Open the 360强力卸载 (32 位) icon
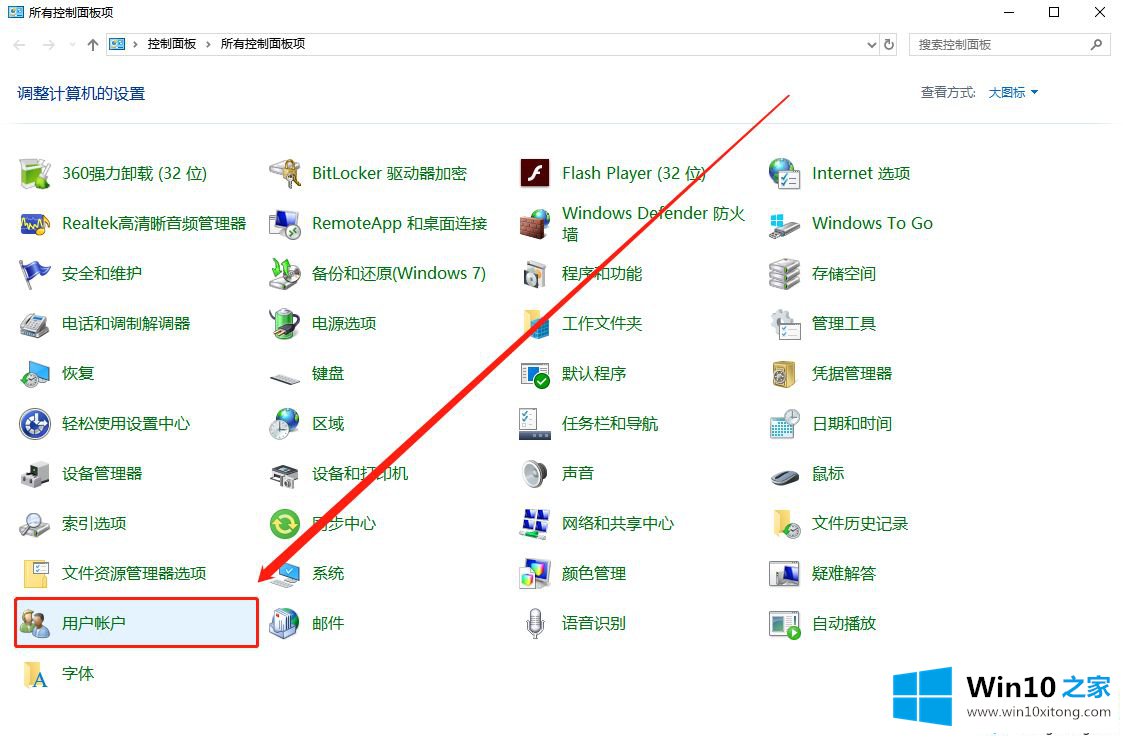Screen dimensions: 1123x738 click(34, 173)
